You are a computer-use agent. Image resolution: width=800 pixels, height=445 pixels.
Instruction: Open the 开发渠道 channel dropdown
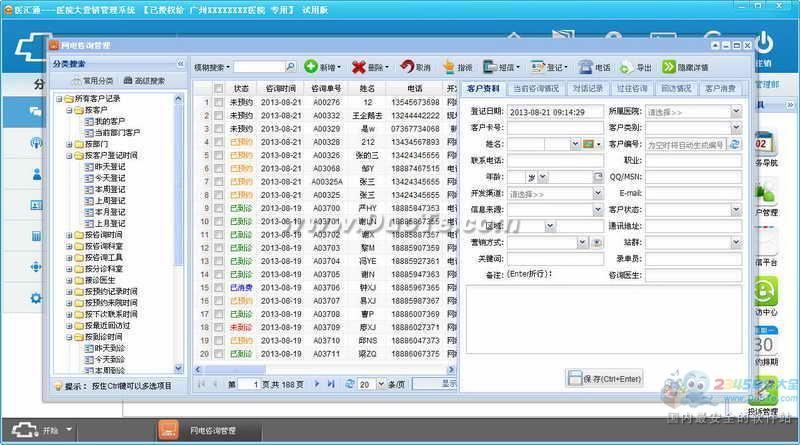pos(597,193)
